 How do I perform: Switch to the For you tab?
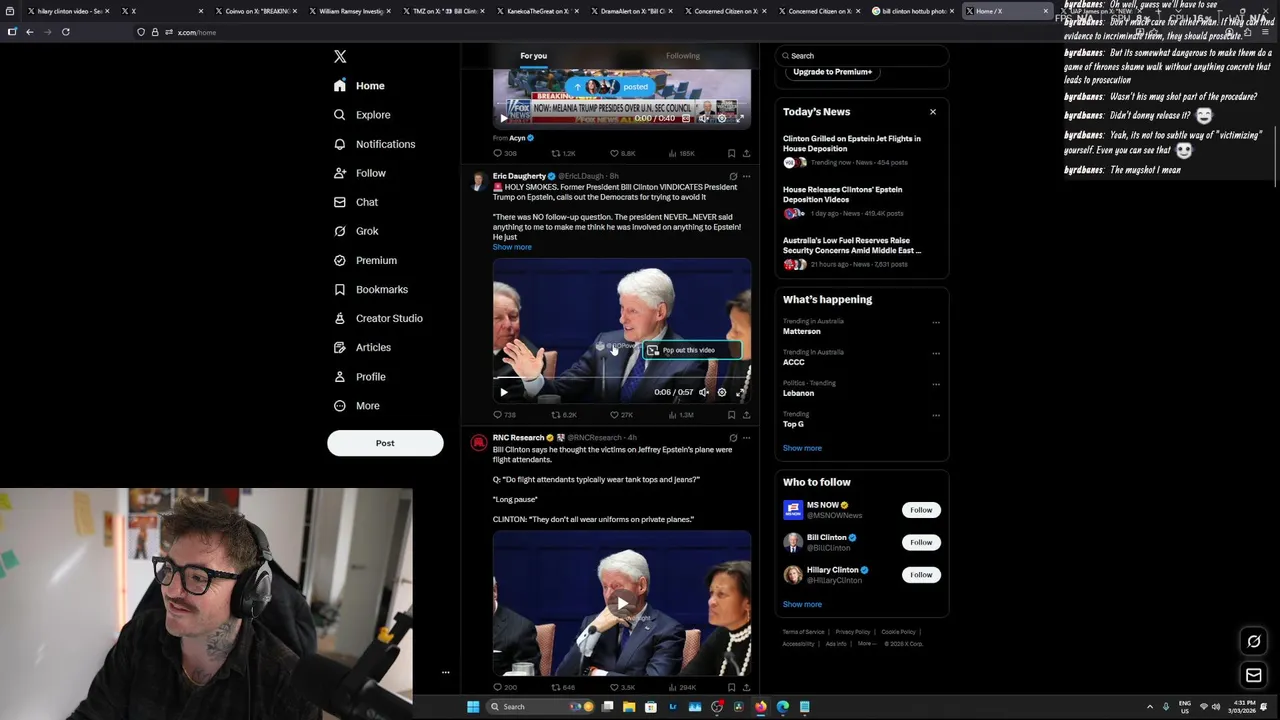point(534,56)
